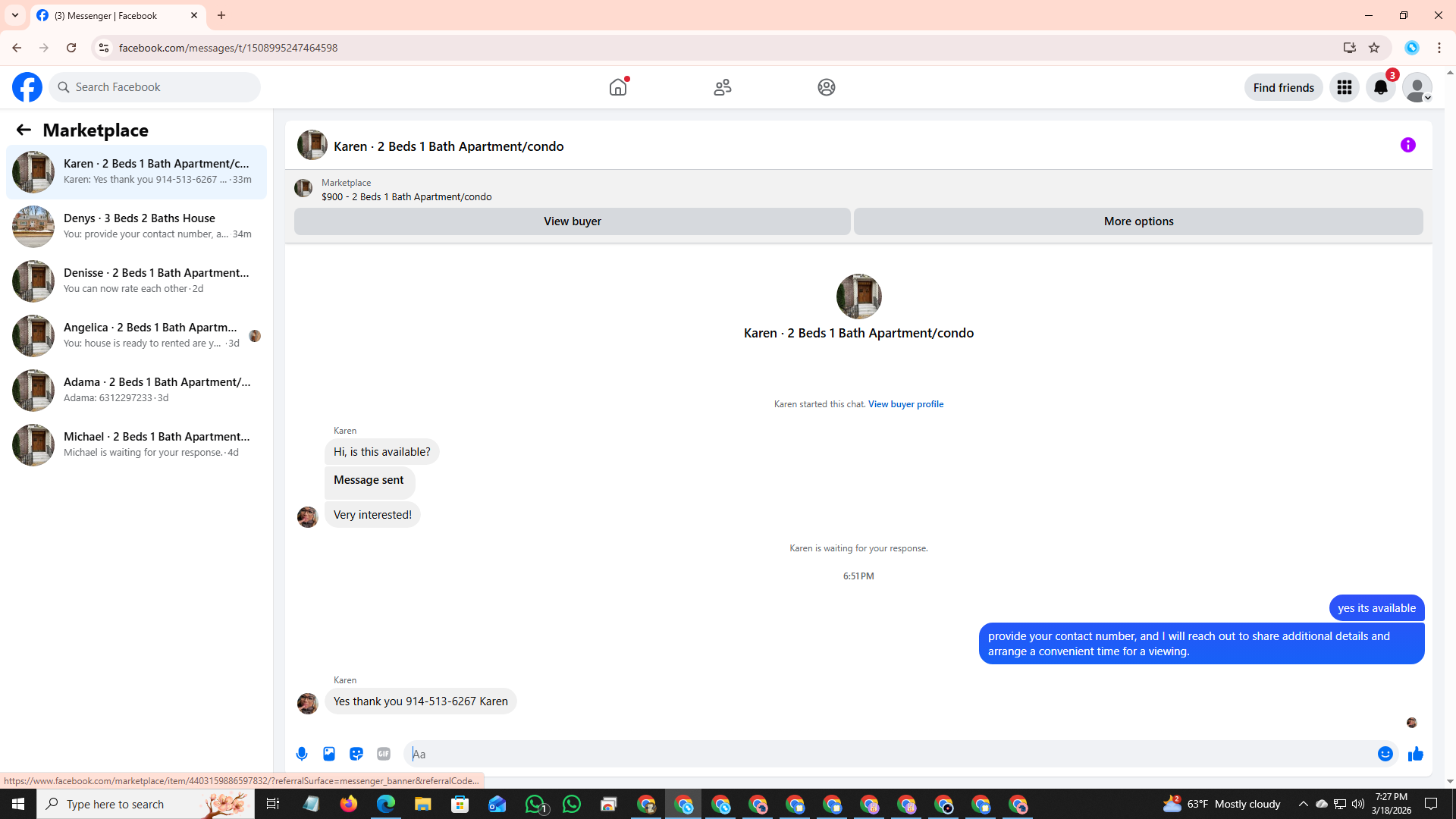Image resolution: width=1456 pixels, height=819 pixels.
Task: Open the emoji picker in message box
Action: [x=1385, y=754]
